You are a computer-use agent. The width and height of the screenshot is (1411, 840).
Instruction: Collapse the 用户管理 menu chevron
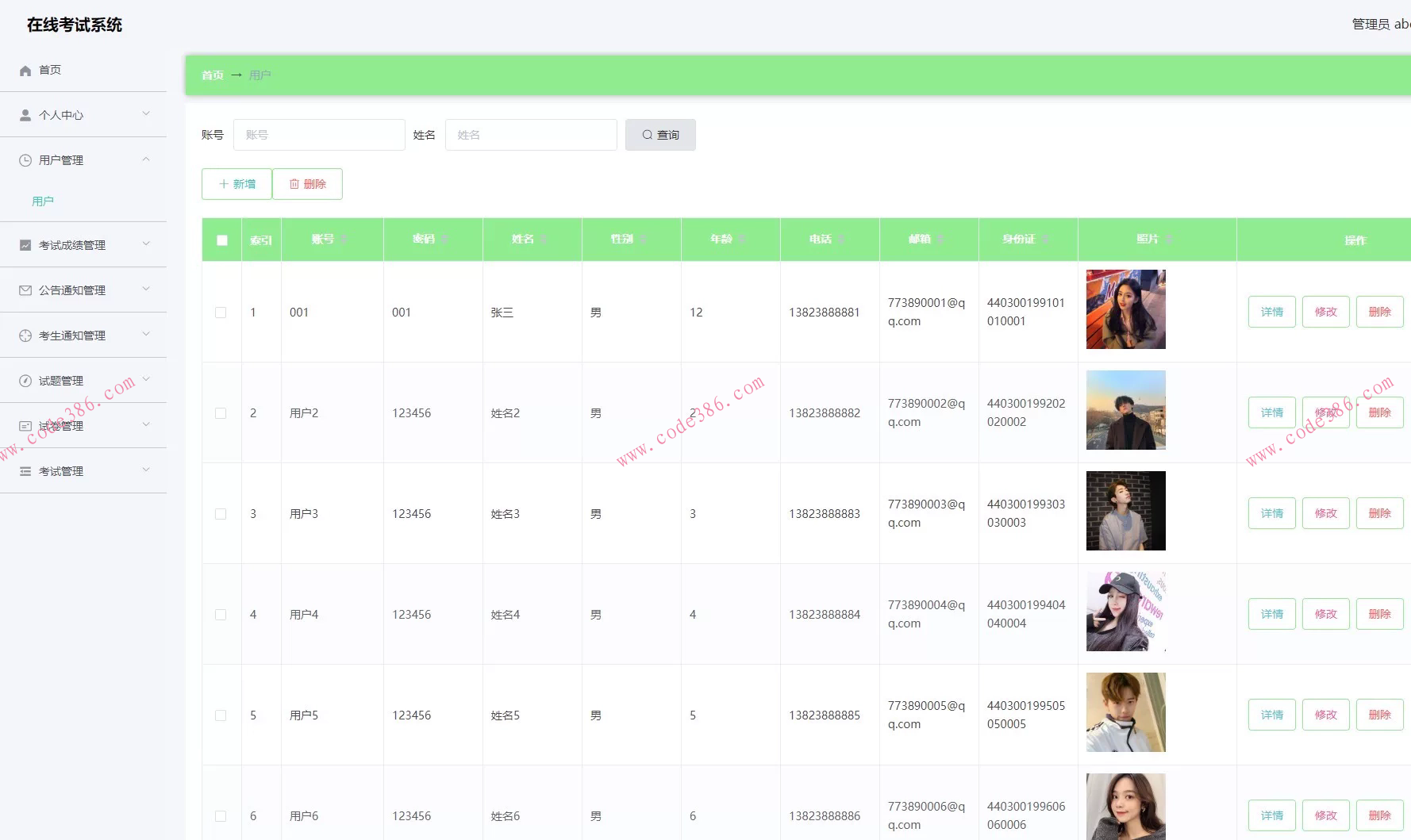click(146, 159)
